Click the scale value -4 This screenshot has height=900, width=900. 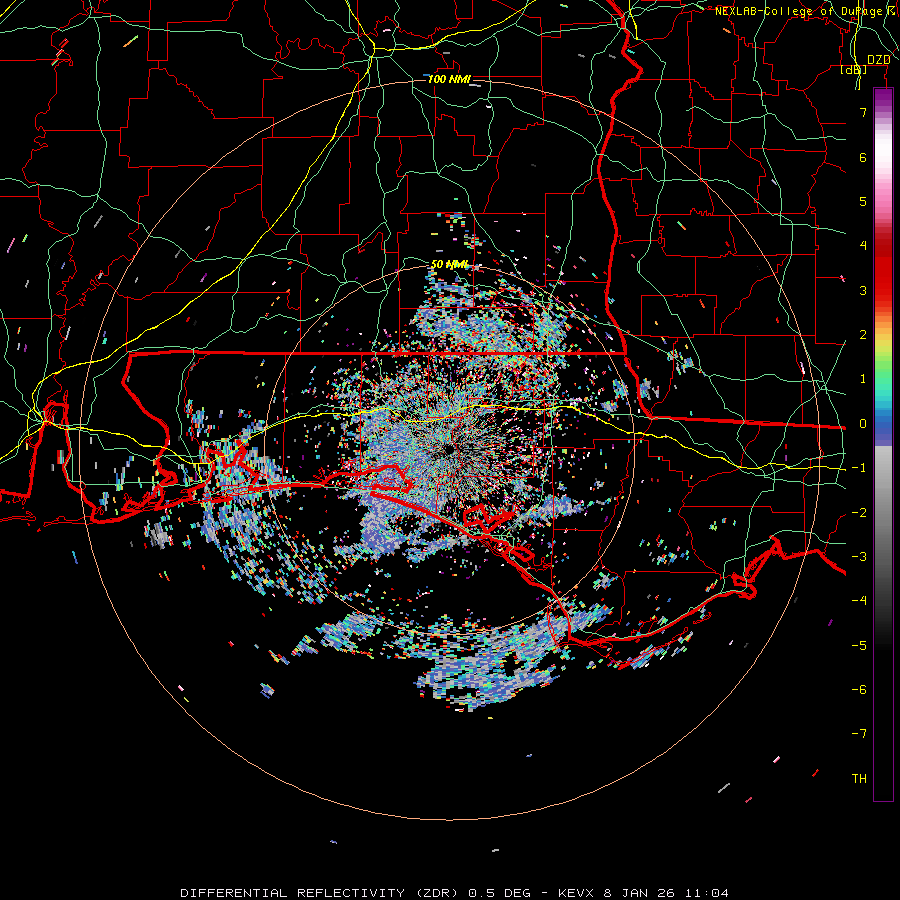click(x=859, y=601)
